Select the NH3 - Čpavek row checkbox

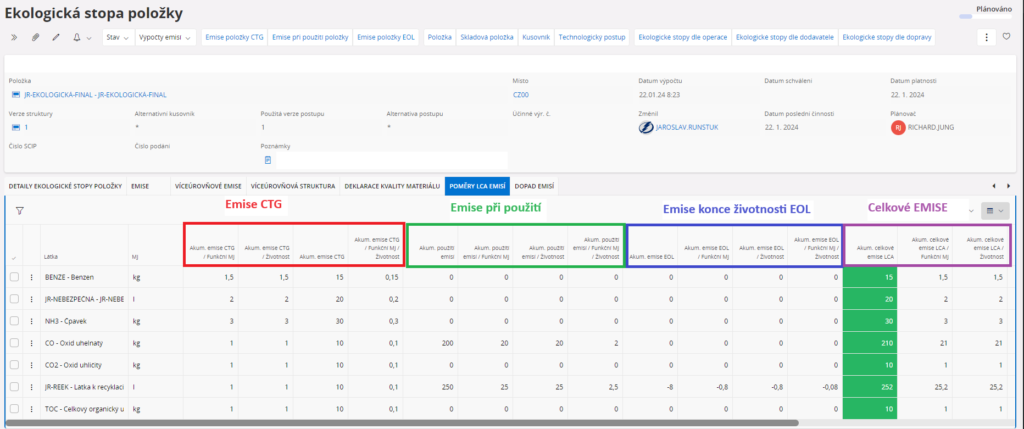14,320
